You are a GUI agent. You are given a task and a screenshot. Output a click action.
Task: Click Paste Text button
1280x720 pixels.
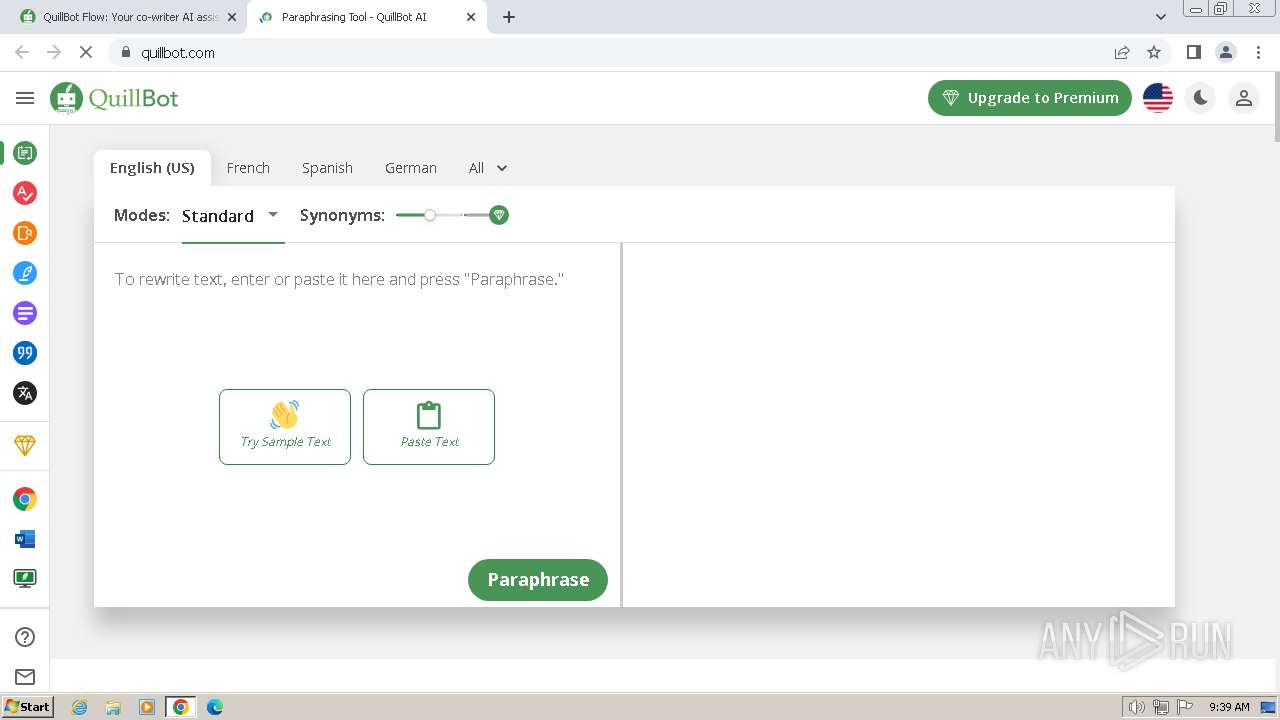pyautogui.click(x=429, y=427)
